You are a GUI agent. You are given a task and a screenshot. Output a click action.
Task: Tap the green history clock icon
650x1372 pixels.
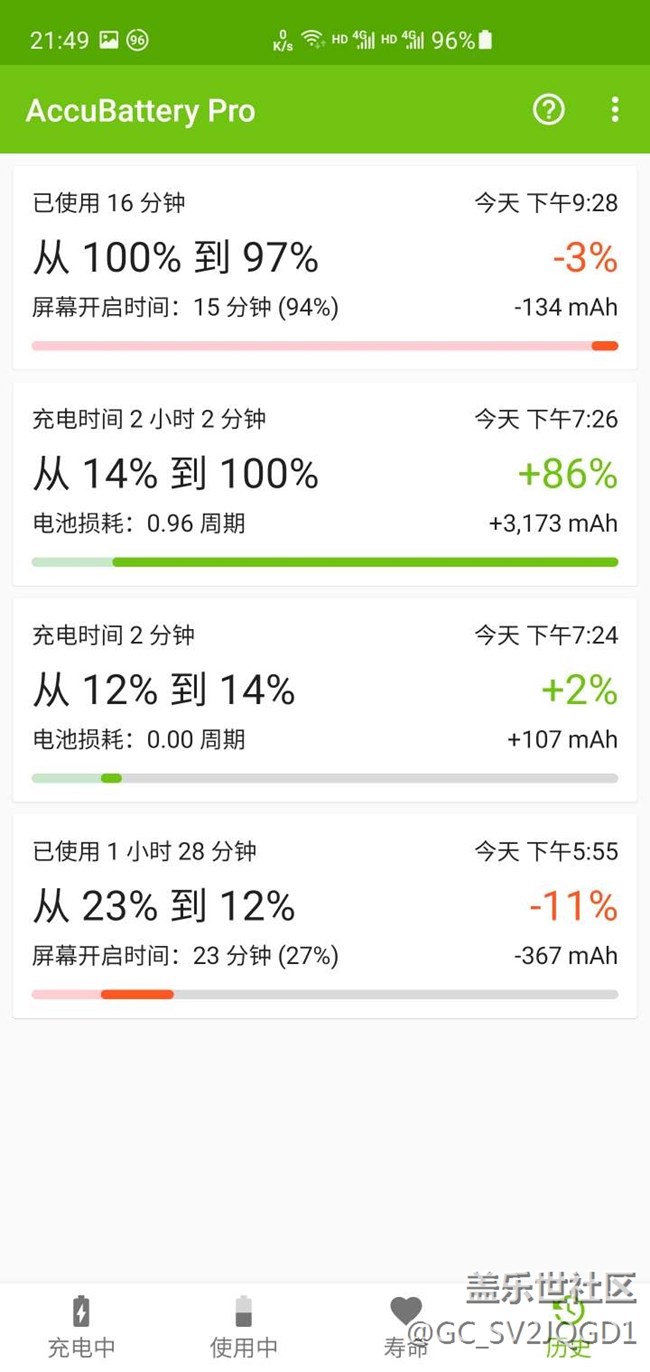pos(568,1309)
